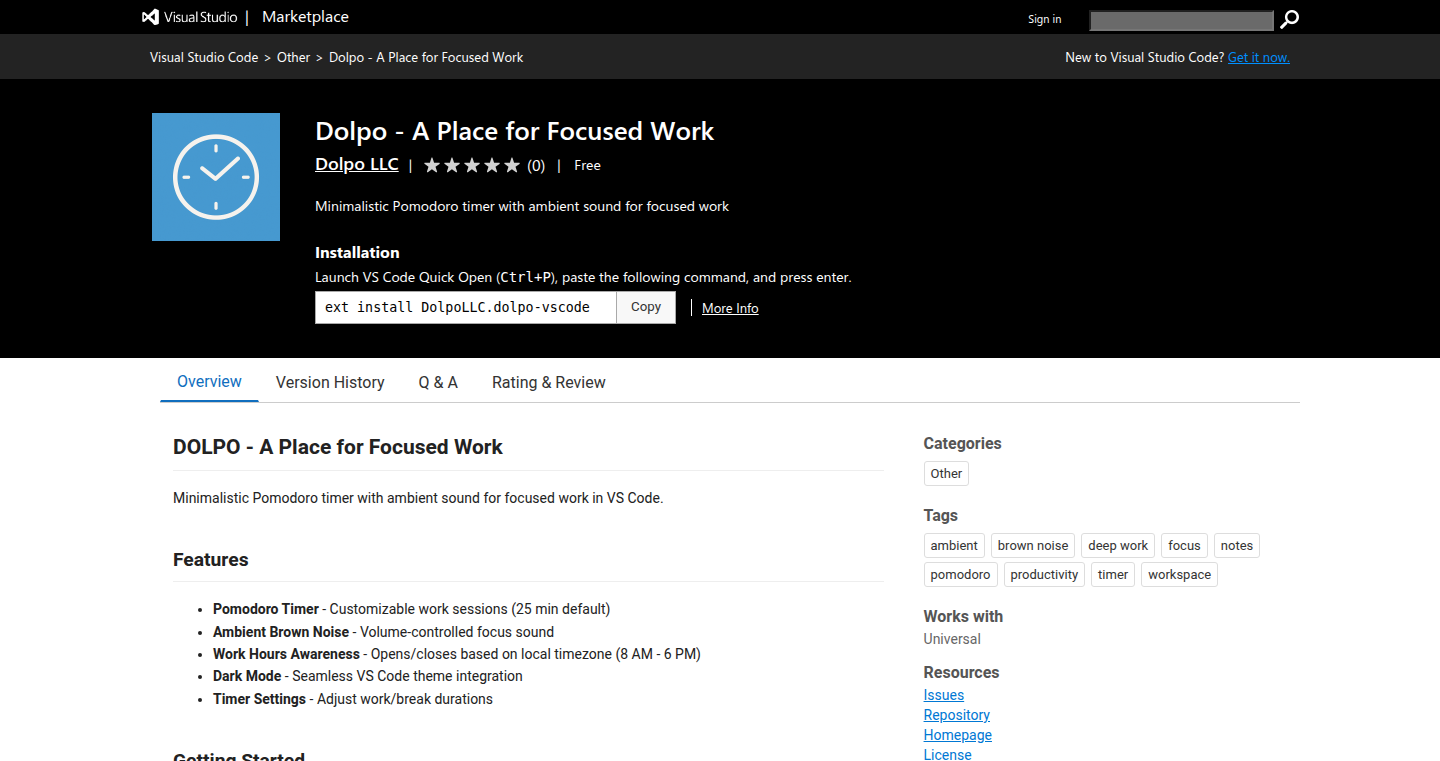Viewport: 1440px width, 761px height.
Task: Click the Get it now link
Action: pos(1259,57)
